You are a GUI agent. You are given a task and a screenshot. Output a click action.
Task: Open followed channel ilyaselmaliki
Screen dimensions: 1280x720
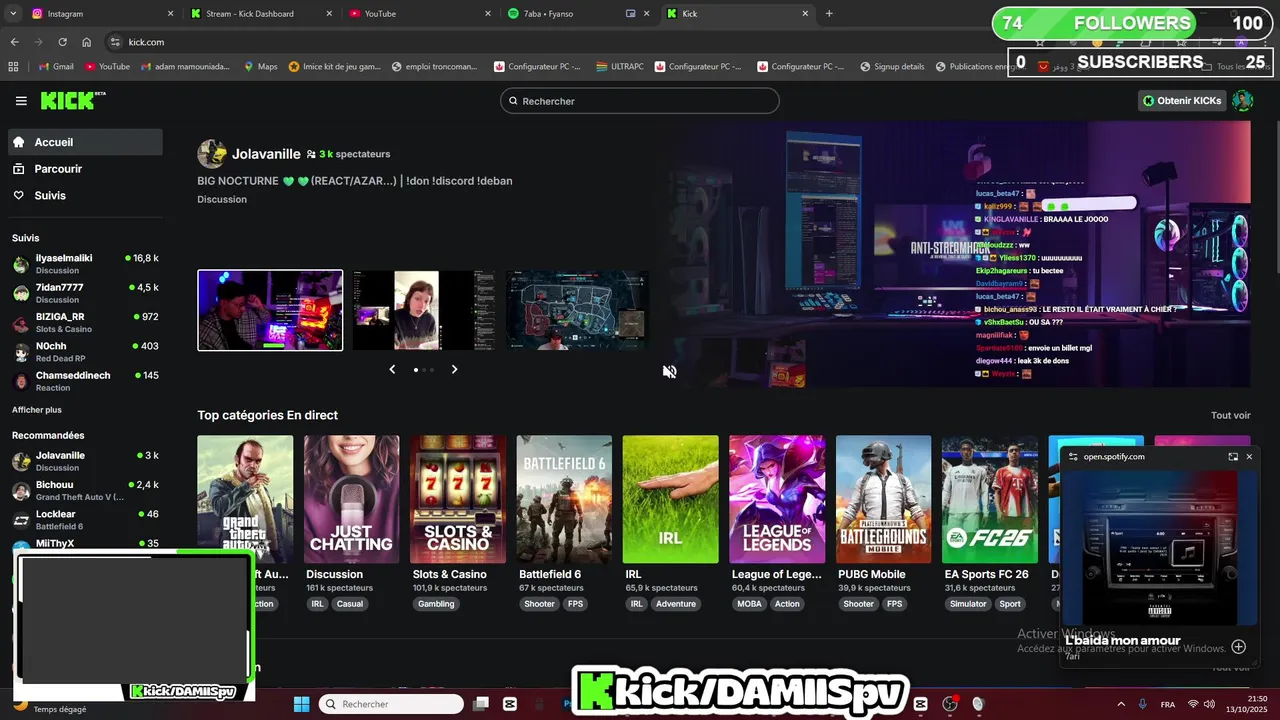85,264
